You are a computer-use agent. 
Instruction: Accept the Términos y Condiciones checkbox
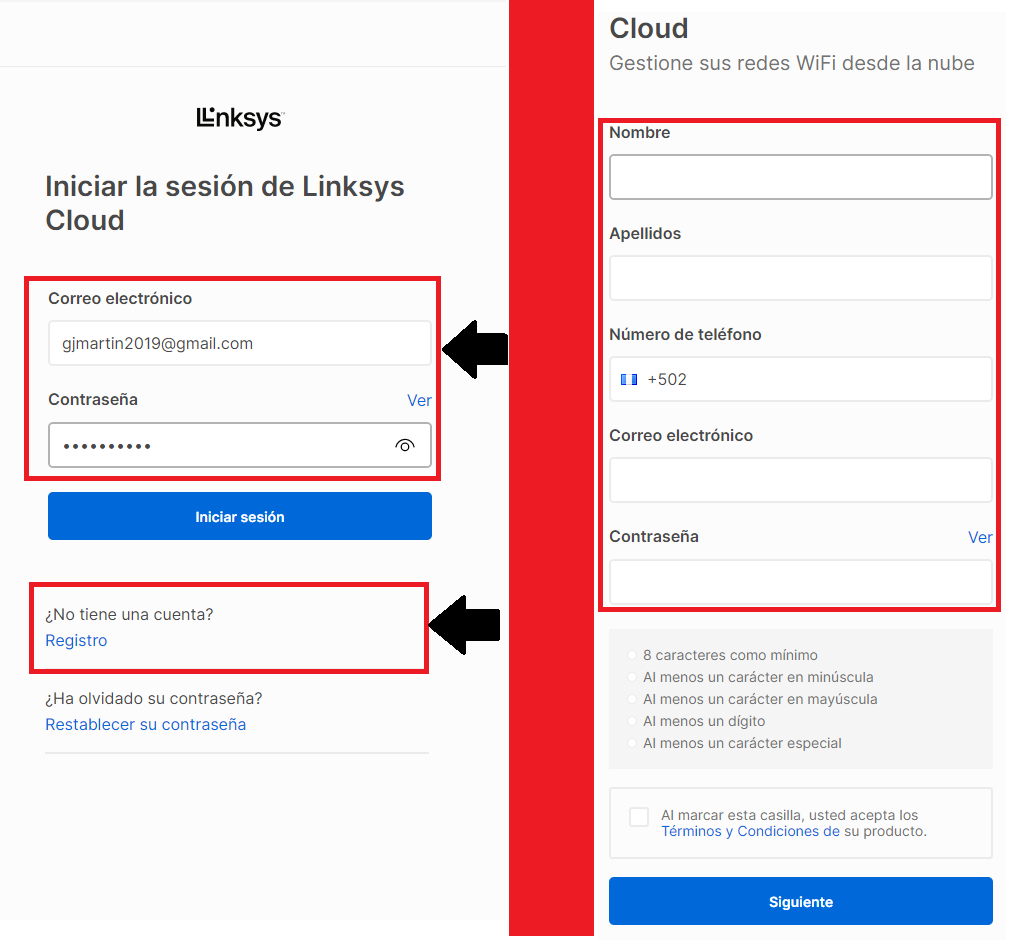click(x=639, y=817)
